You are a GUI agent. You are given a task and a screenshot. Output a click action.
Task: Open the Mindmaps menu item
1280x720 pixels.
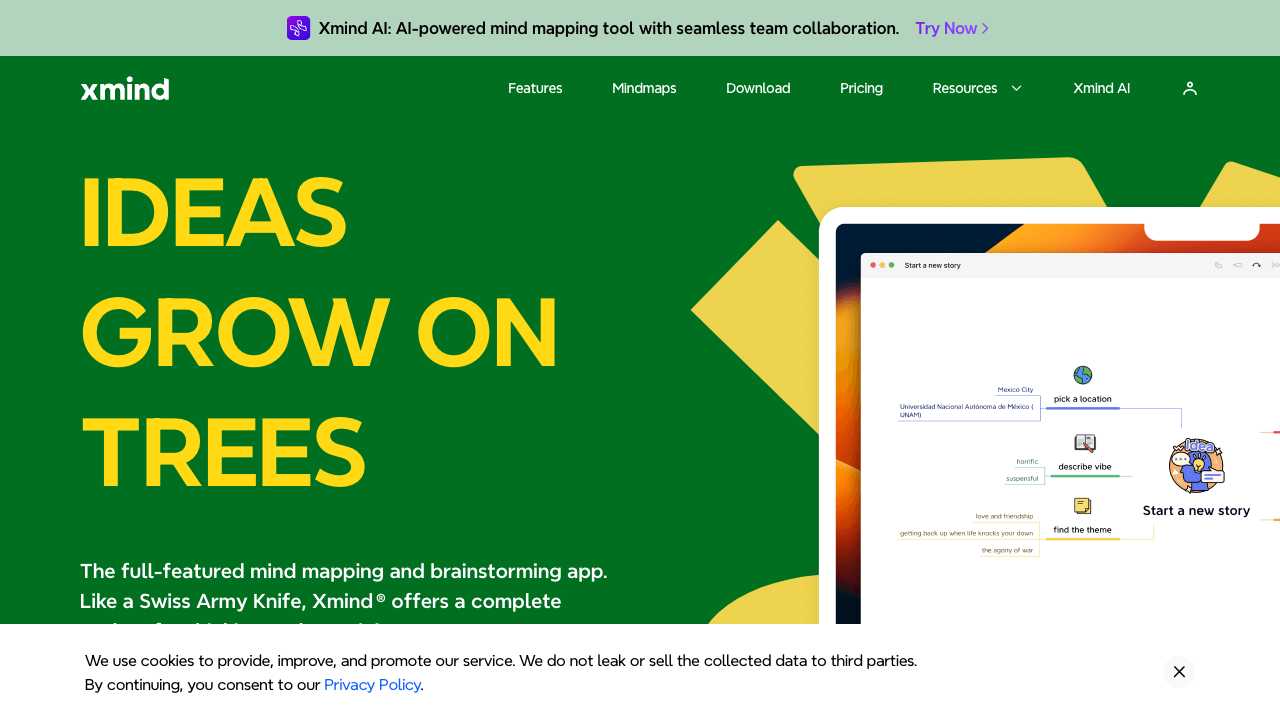click(644, 88)
